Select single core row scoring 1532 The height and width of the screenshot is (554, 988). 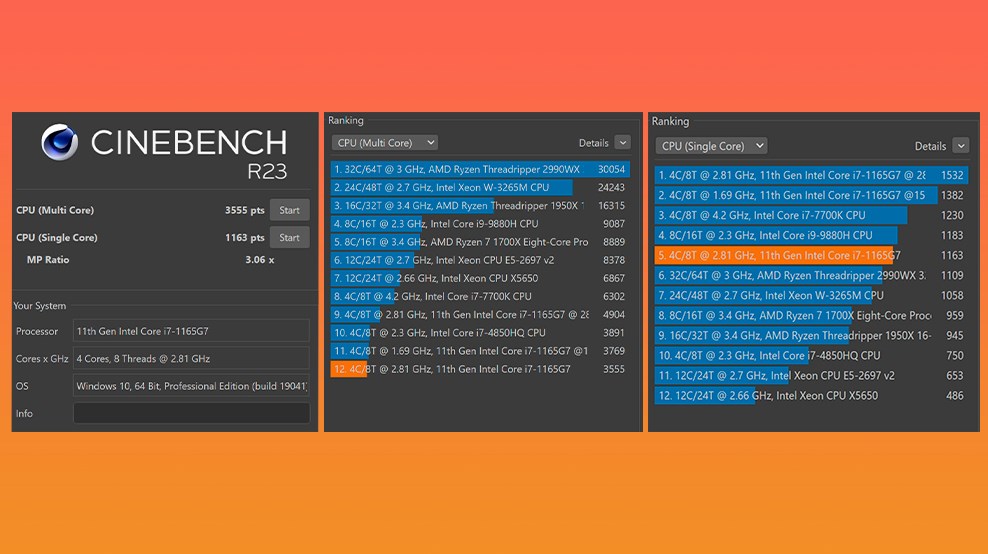coord(811,175)
